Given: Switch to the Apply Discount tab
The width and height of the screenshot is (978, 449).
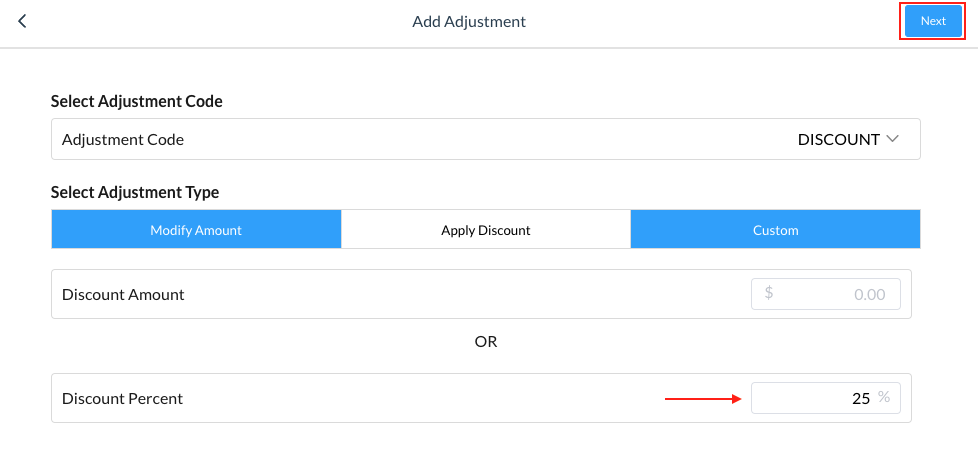Looking at the screenshot, I should 486,230.
